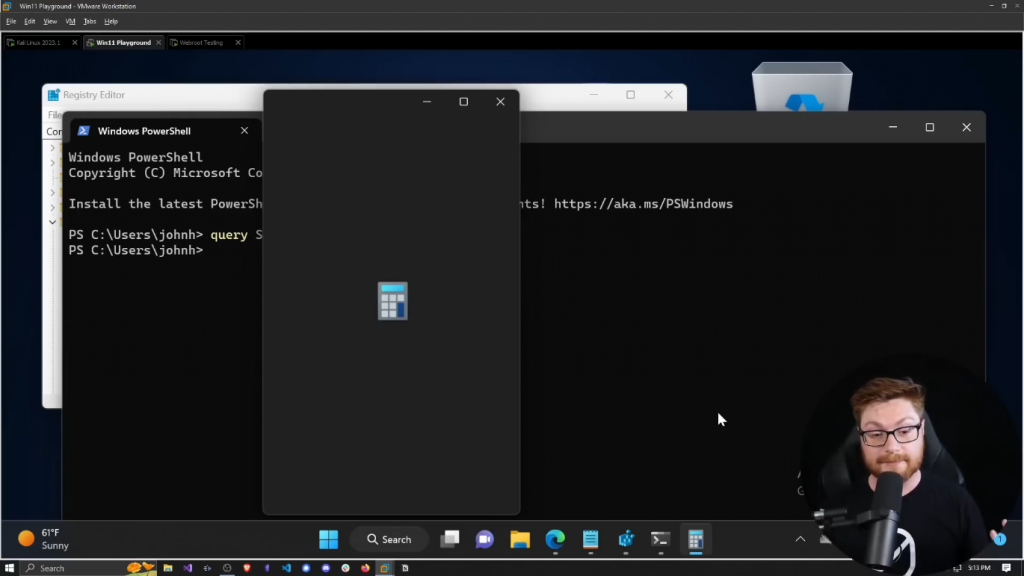Launch Brave browser from the host taskbar
This screenshot has height=576, width=1024.
247,568
